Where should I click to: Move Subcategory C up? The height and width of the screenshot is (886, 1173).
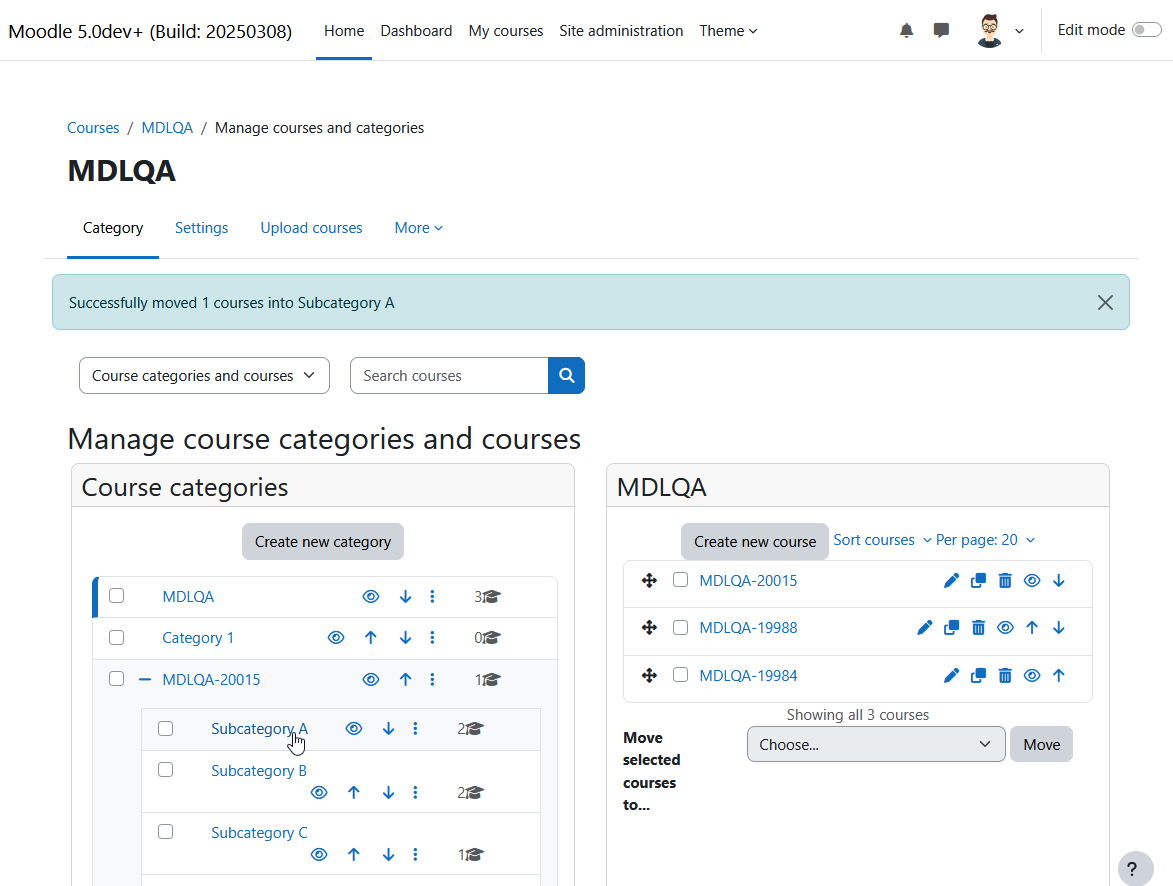[x=354, y=855]
